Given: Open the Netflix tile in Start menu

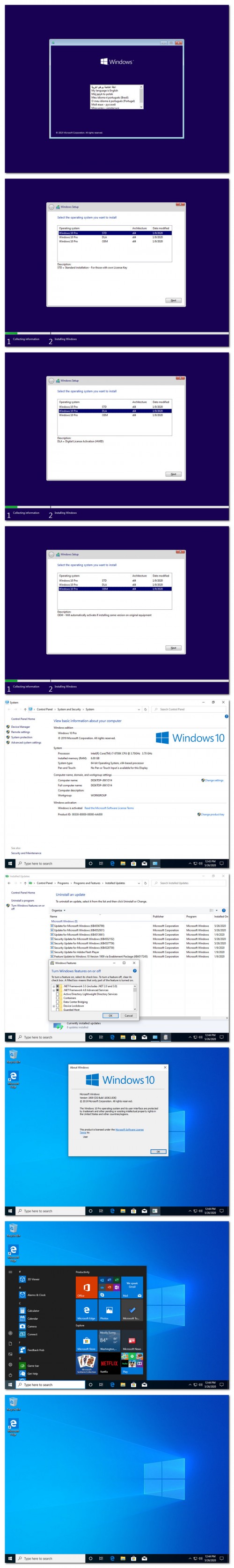Looking at the screenshot, I should click(109, 1363).
